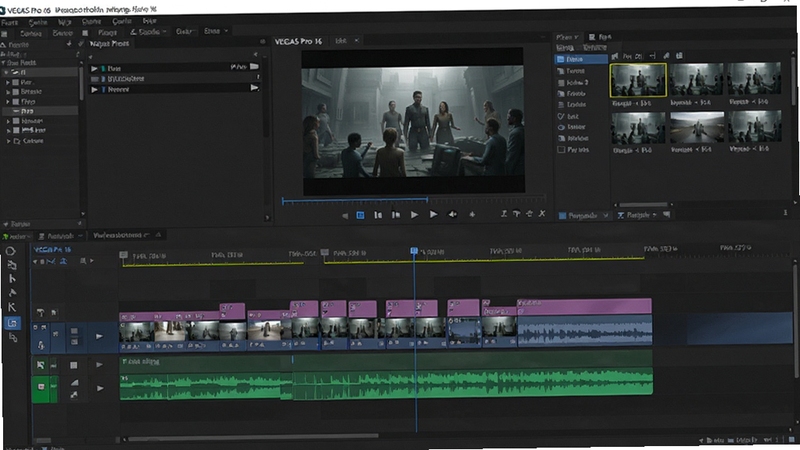This screenshot has height=450, width=800.
Task: Select the green waveform audio clip
Action: pyautogui.click(x=386, y=384)
